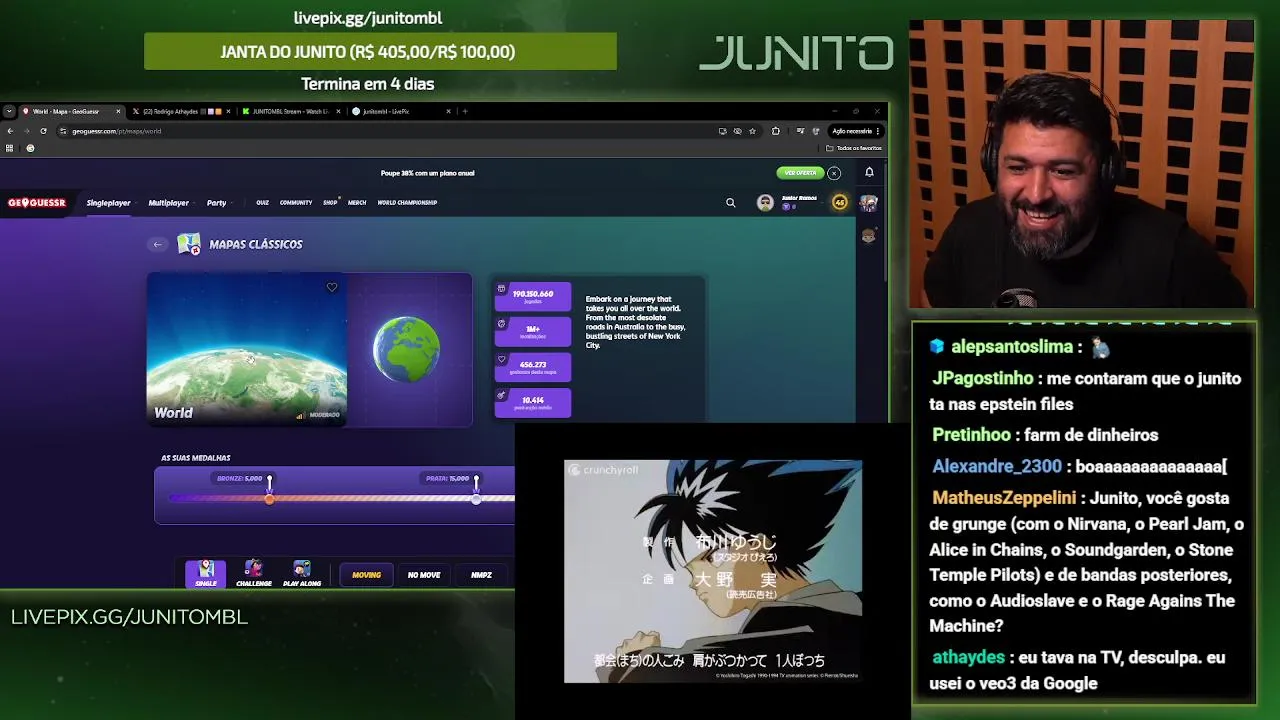
Task: Click the 10.414 average score stat
Action: (533, 402)
